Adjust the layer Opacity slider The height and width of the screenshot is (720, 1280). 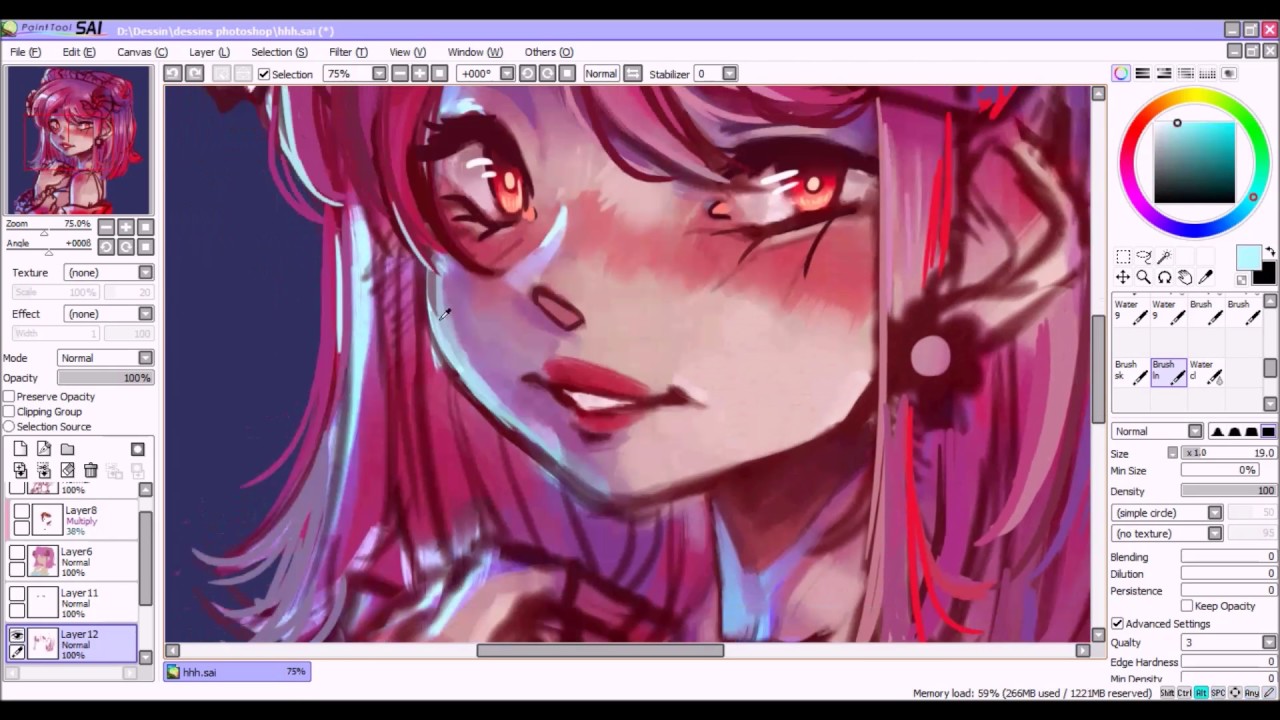point(105,378)
